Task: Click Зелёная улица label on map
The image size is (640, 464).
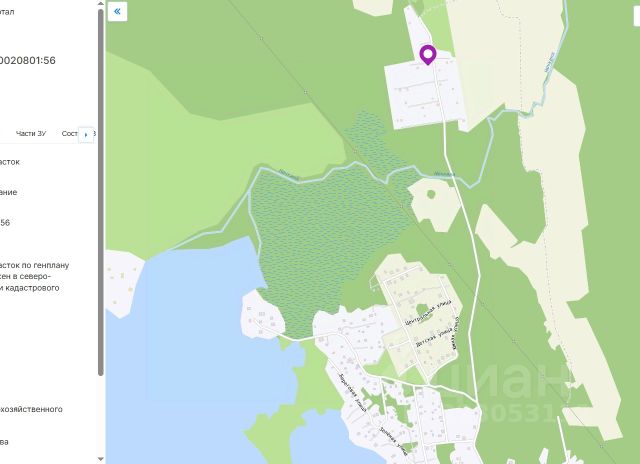Action: [x=393, y=441]
